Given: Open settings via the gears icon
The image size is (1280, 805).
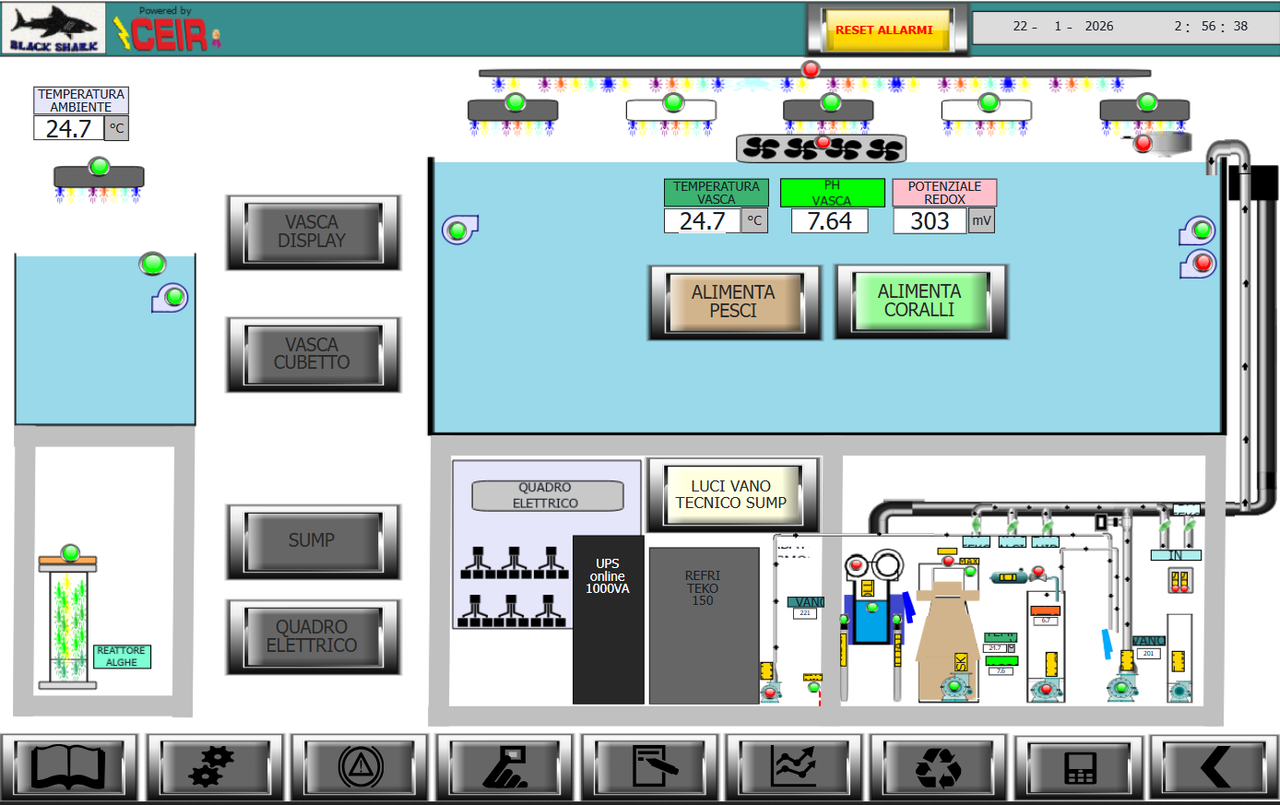Looking at the screenshot, I should click(x=215, y=766).
